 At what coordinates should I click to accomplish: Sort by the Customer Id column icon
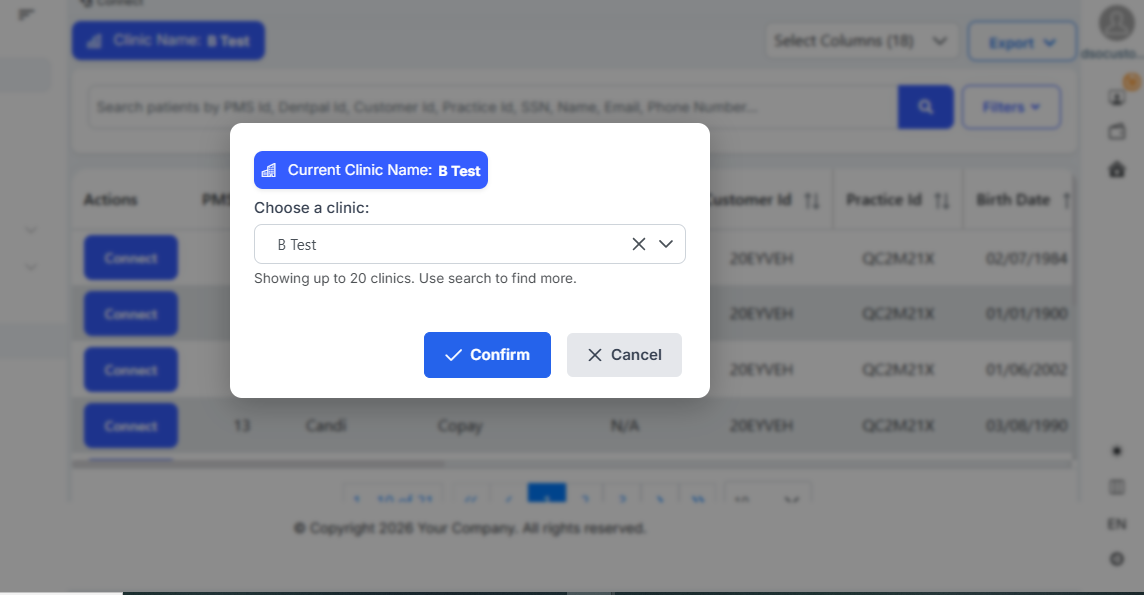click(811, 201)
